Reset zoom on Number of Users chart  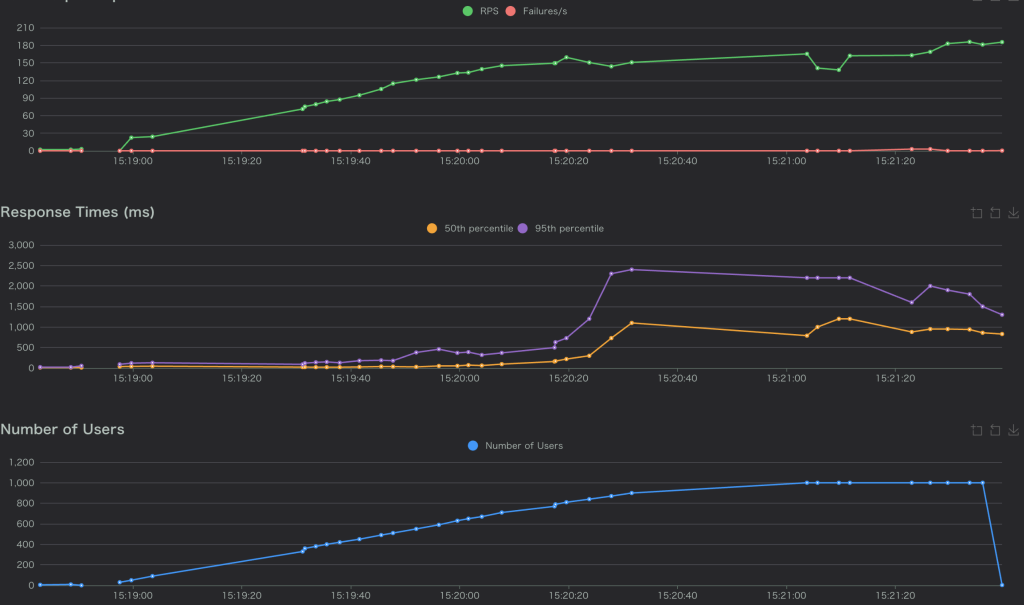coord(995,430)
